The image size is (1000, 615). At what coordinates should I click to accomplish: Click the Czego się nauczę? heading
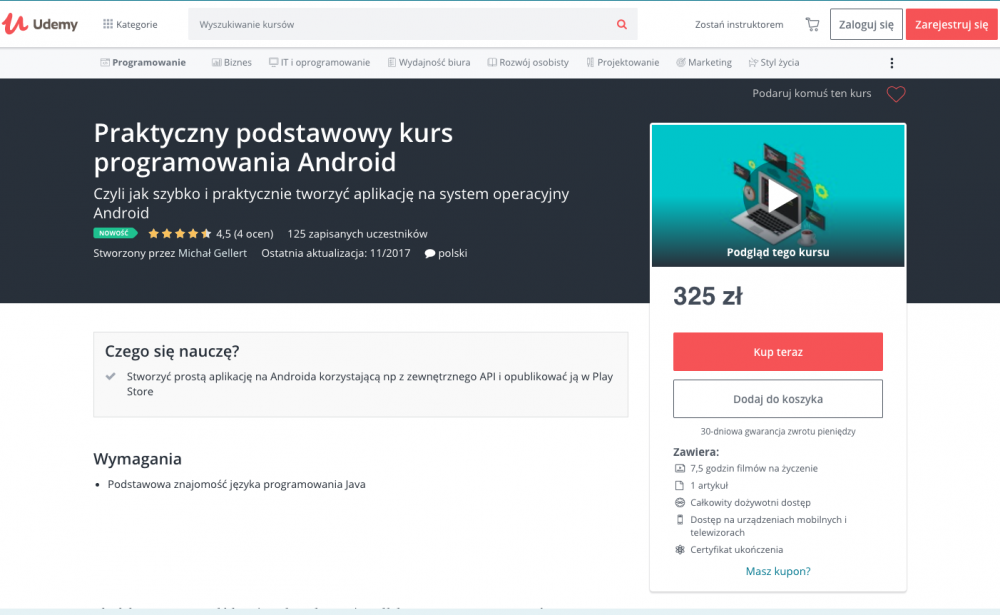point(172,351)
